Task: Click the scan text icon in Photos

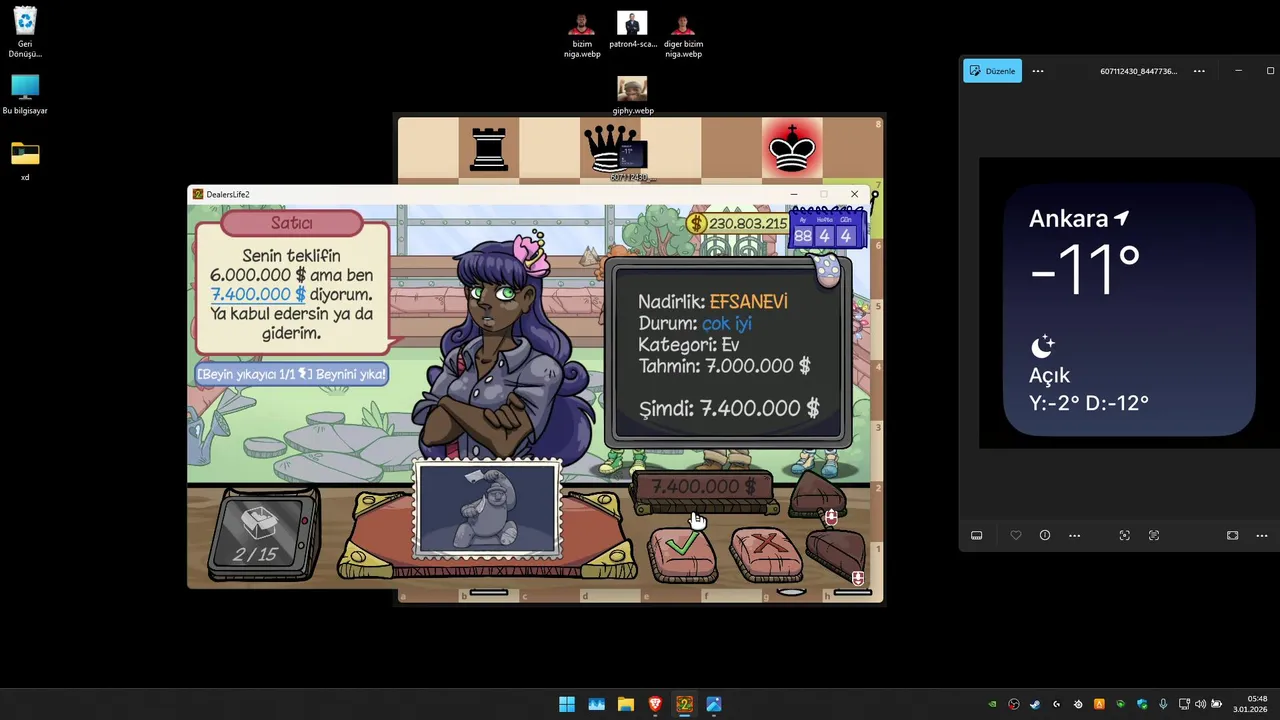Action: click(1153, 536)
